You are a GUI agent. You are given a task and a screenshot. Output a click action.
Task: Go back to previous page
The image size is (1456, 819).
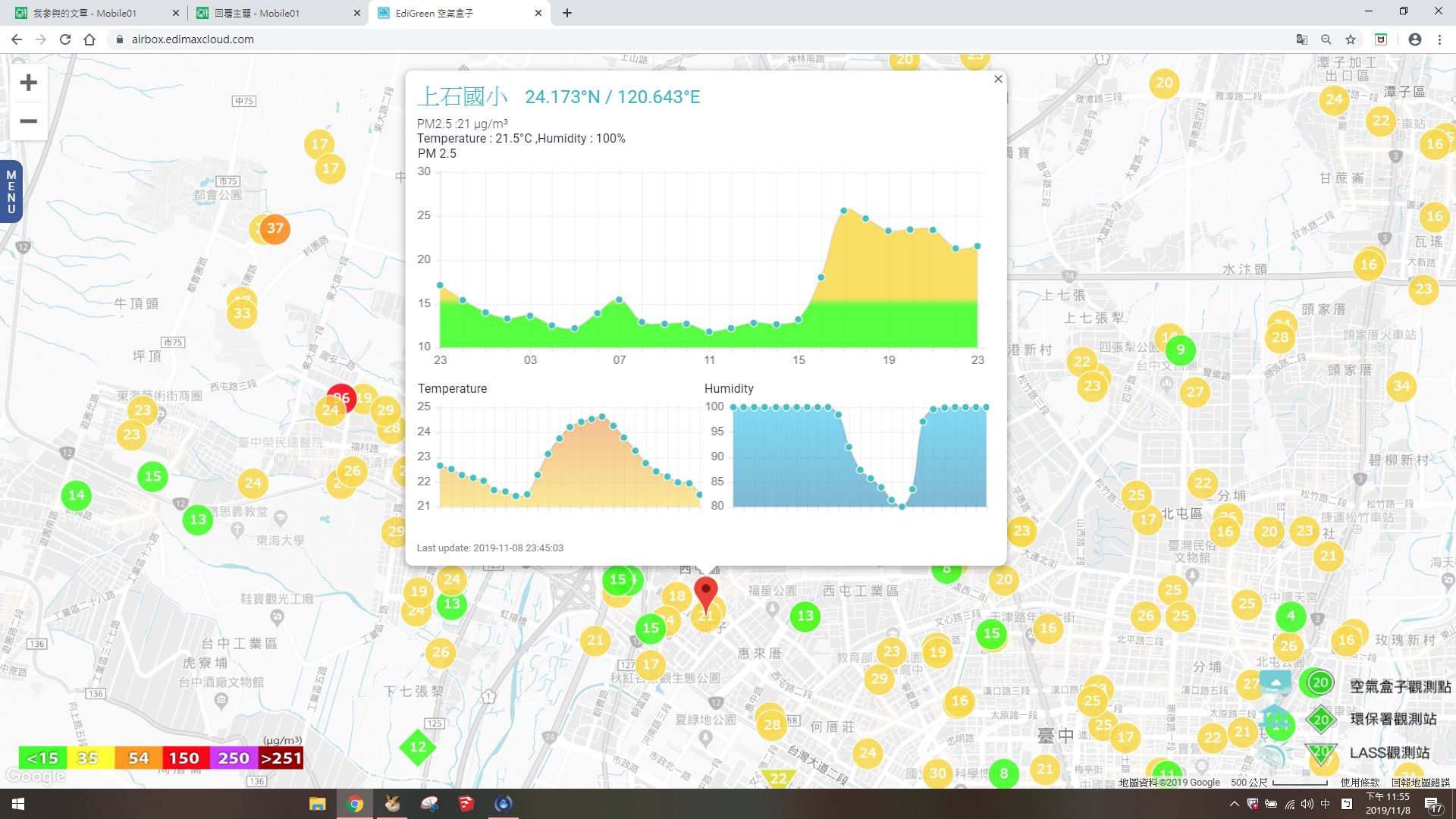[x=17, y=39]
